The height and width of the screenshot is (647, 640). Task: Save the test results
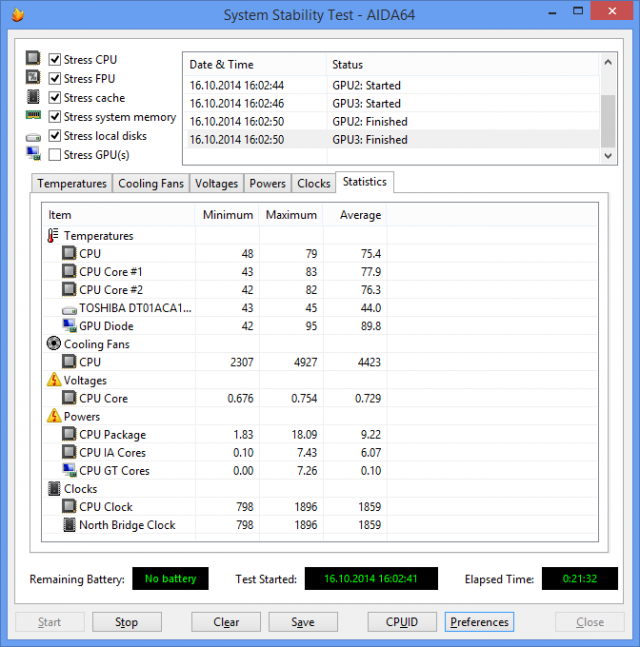pyautogui.click(x=303, y=622)
